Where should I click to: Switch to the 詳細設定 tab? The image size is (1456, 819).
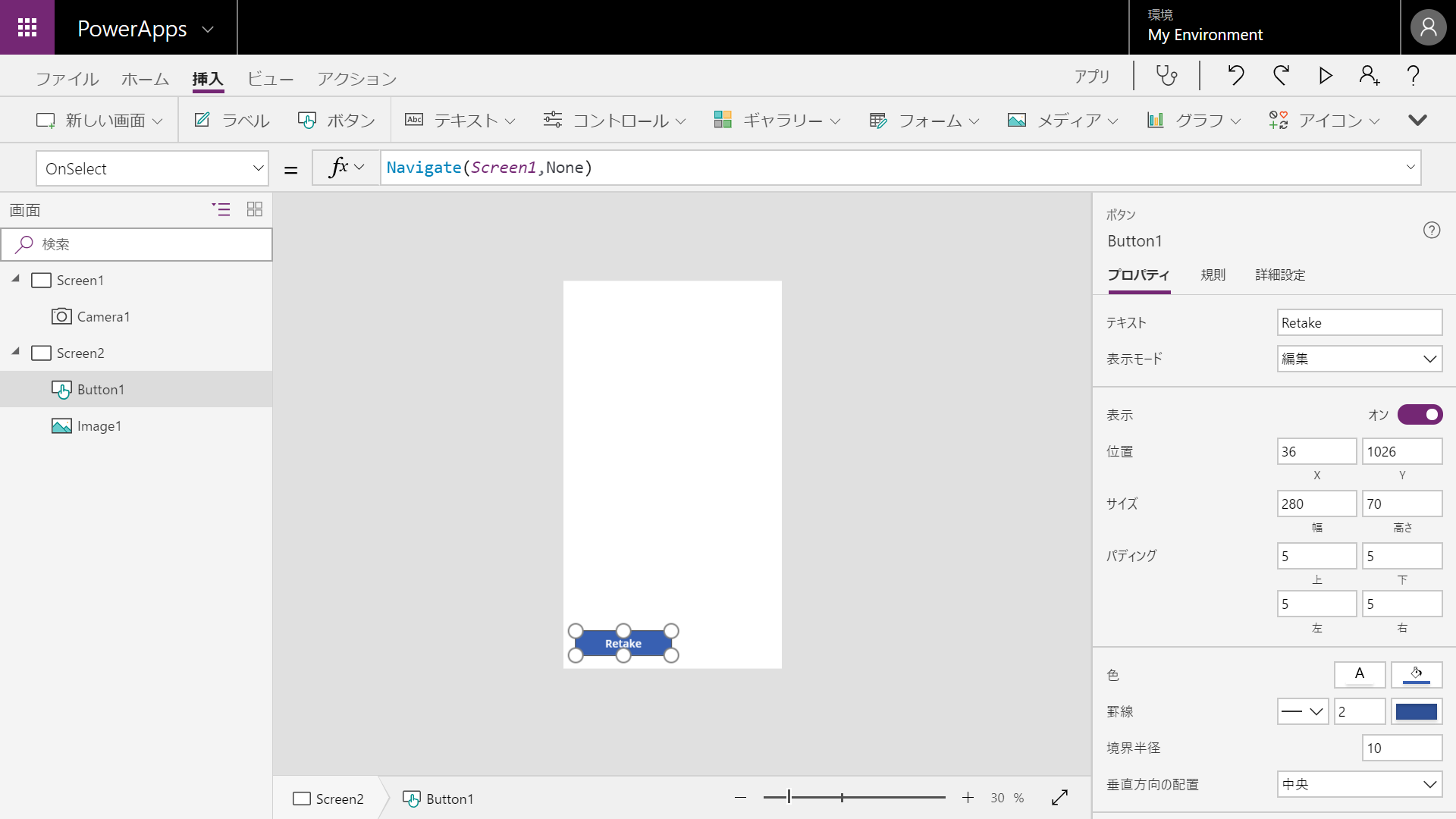click(1280, 275)
